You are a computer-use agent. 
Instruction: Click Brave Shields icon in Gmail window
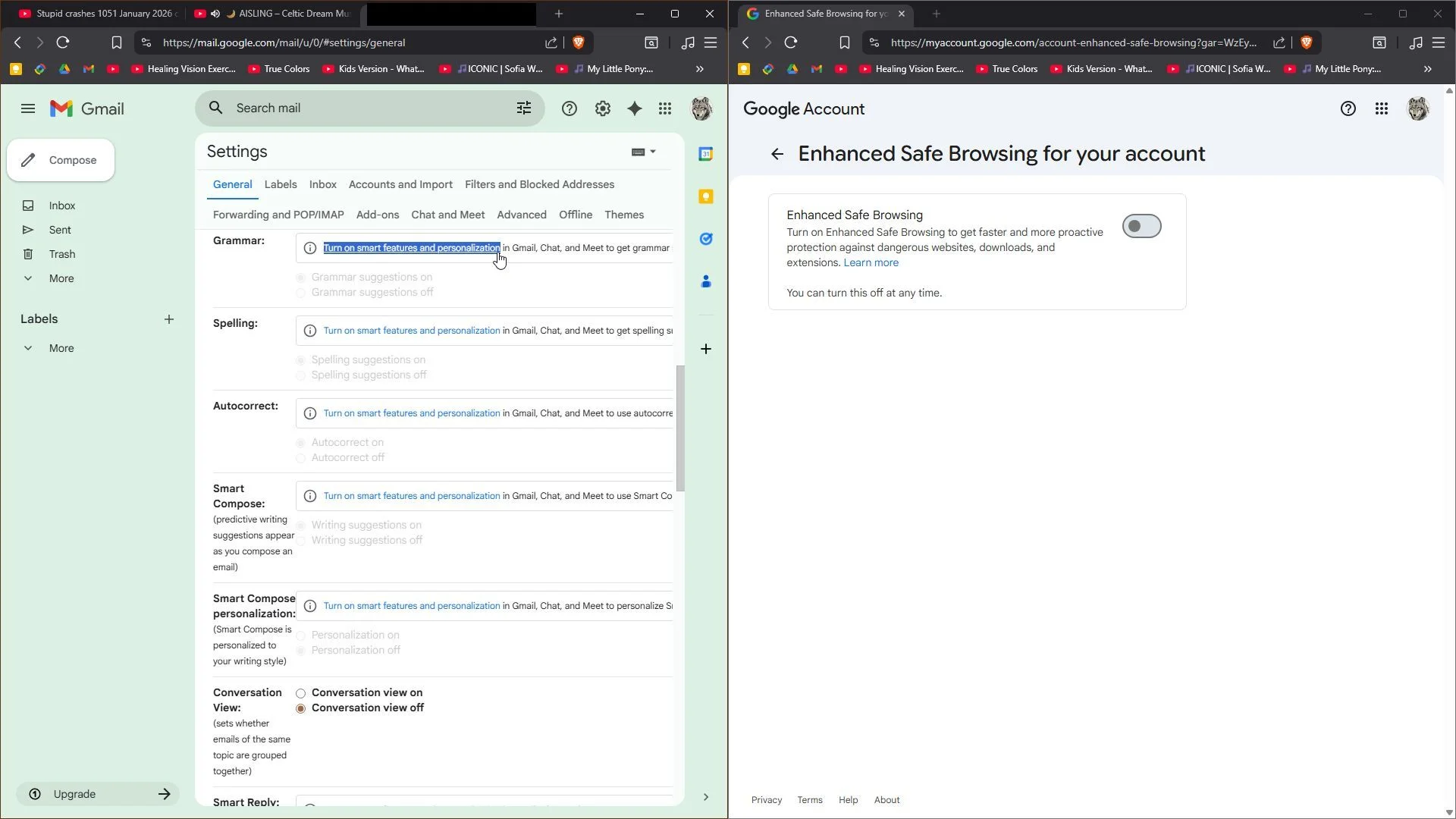point(579,42)
